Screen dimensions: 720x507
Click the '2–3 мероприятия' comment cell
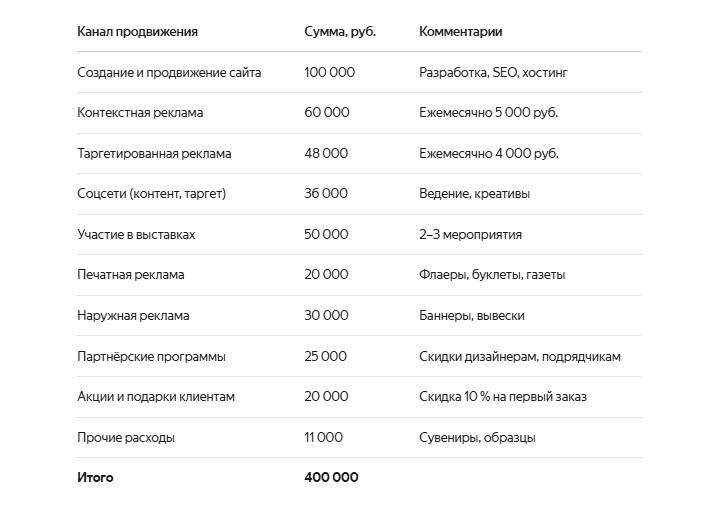coord(470,235)
